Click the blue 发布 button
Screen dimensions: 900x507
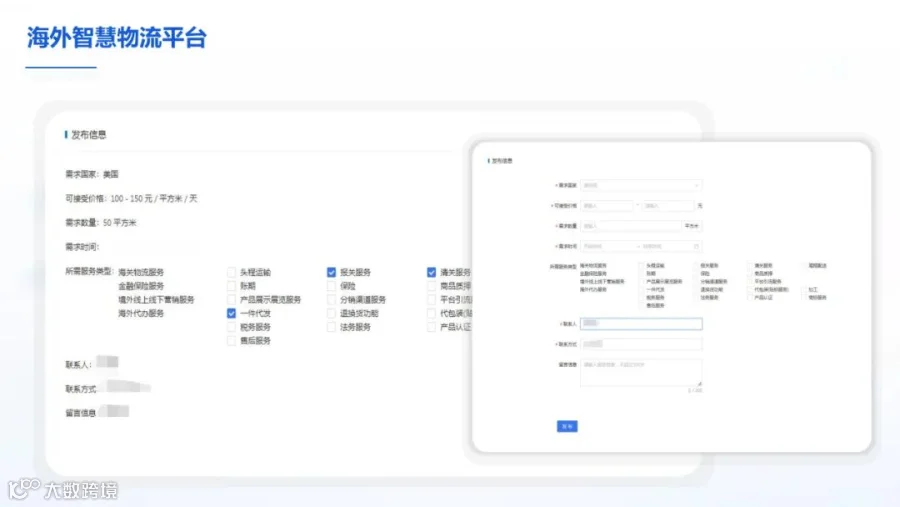click(567, 427)
